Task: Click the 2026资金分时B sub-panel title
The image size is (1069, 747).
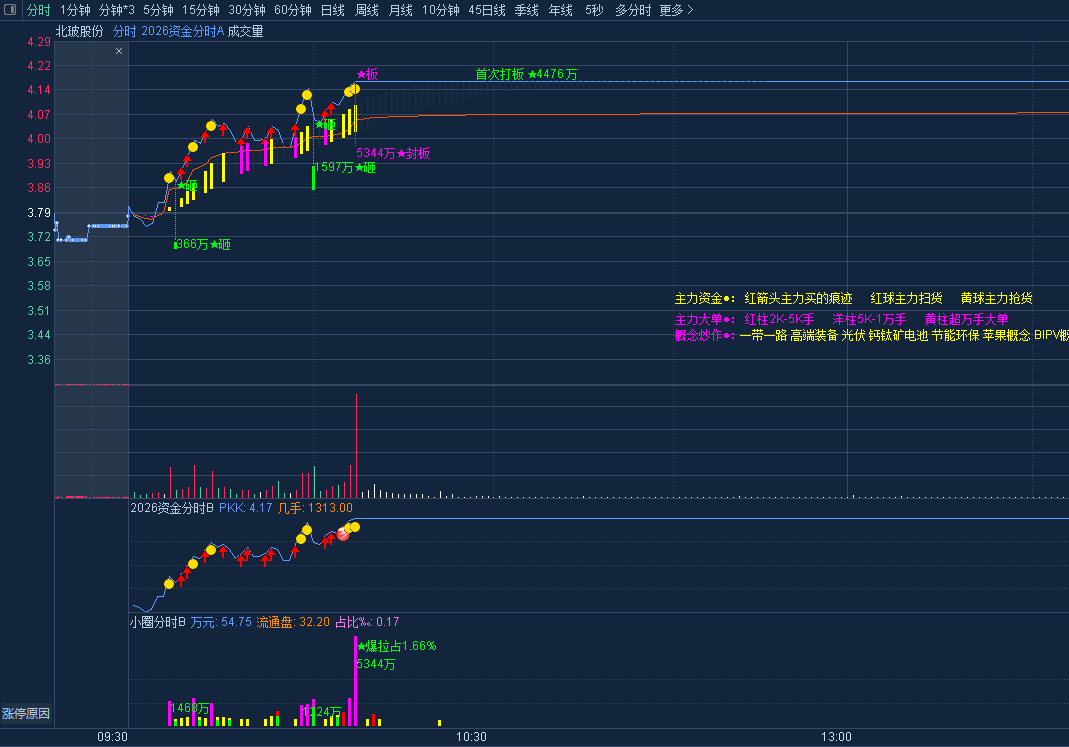Action: click(x=172, y=508)
